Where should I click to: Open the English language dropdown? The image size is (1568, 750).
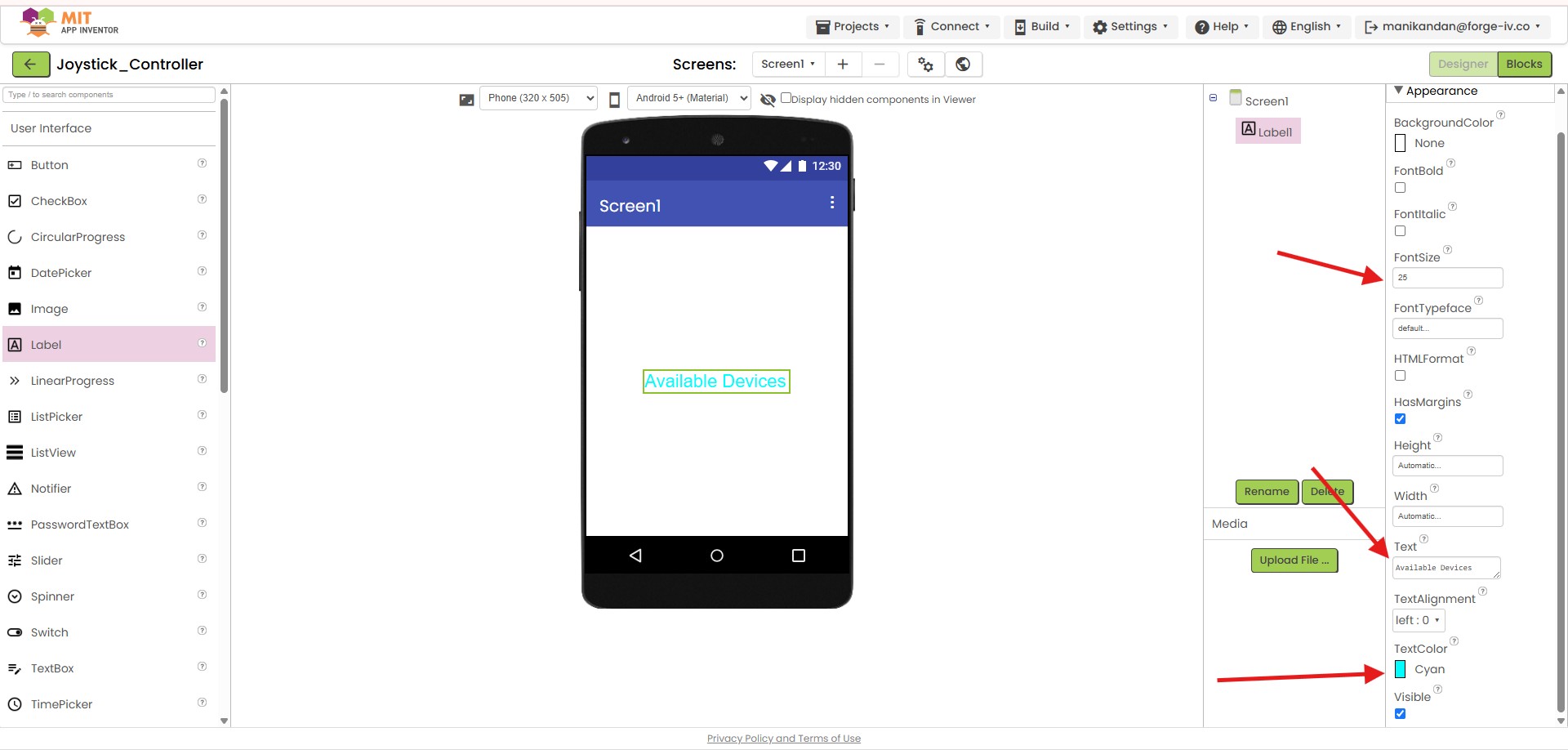pos(1307,26)
